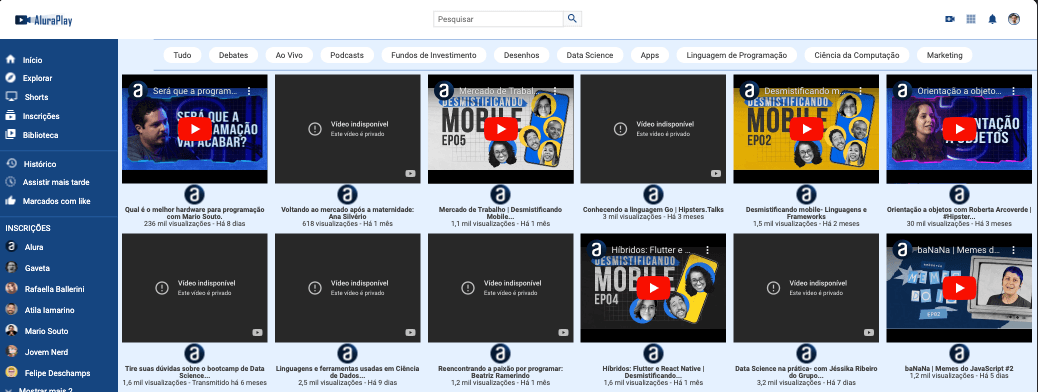Click the Alura channel avatar in sidebar
Screen dimensions: 1038x392
(x=11, y=246)
